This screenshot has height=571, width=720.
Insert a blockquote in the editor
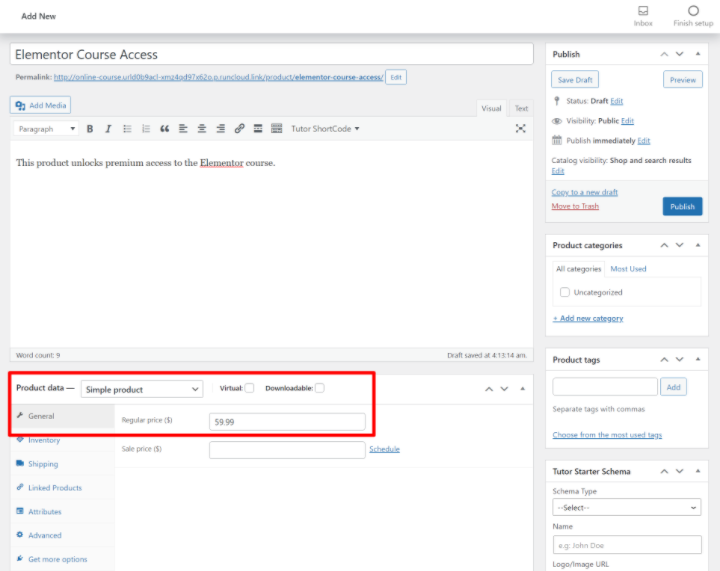point(165,129)
